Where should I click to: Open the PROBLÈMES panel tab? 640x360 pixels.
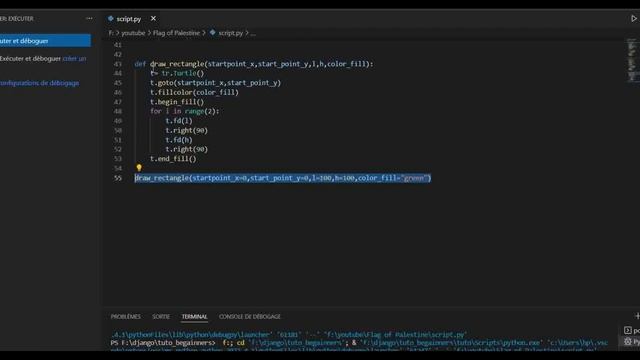tap(125, 316)
